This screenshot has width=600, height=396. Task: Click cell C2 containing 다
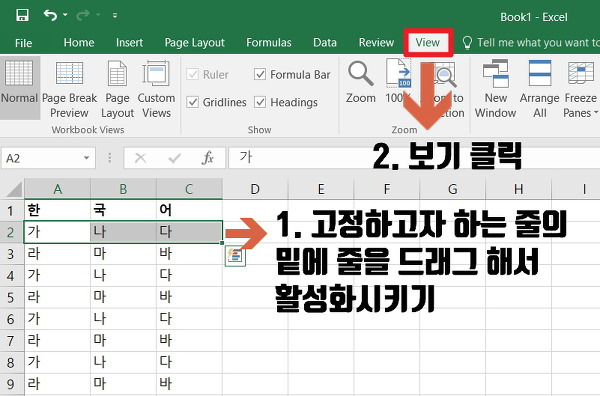(189, 232)
